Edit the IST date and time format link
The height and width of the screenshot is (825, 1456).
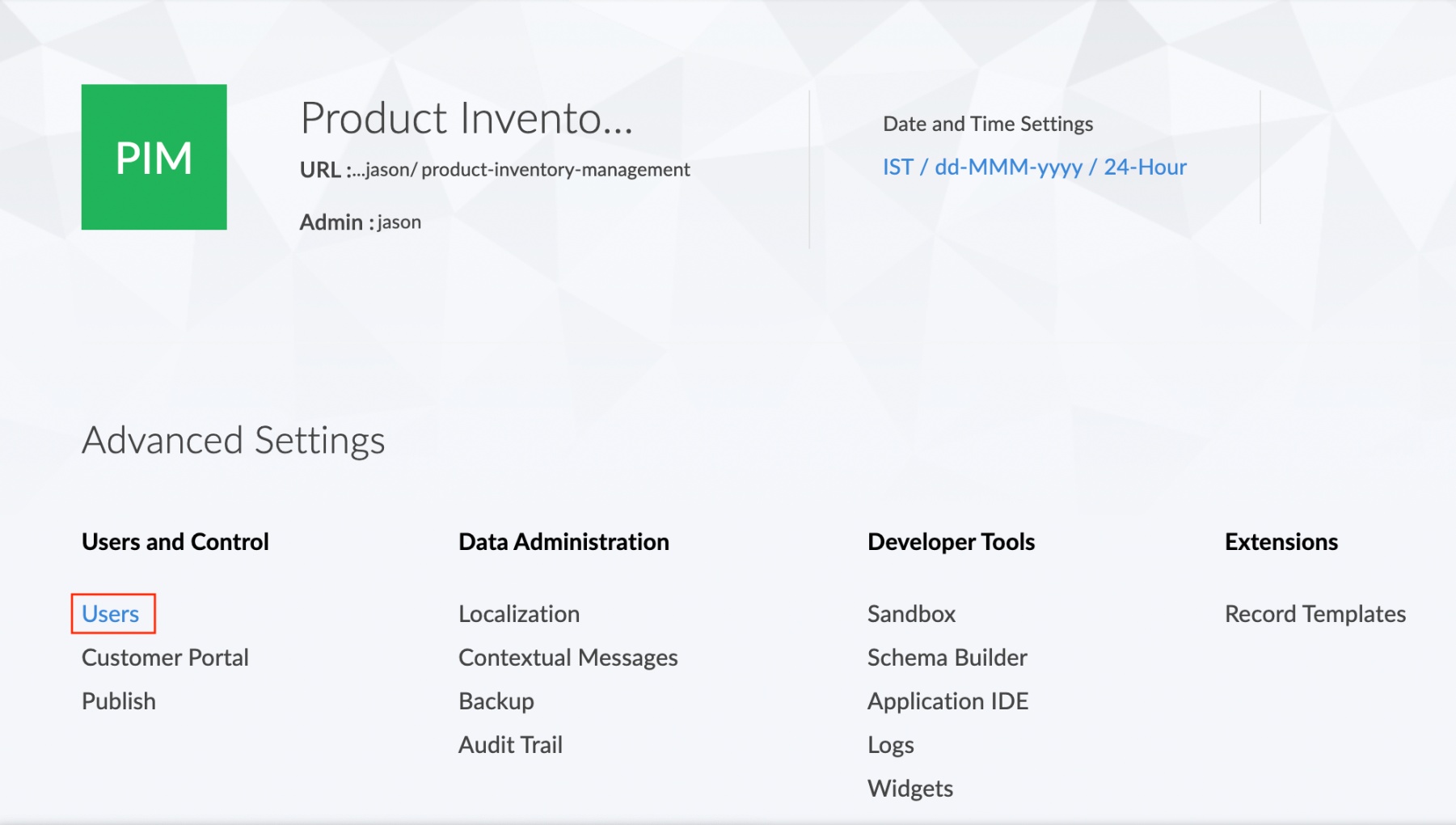[1034, 167]
